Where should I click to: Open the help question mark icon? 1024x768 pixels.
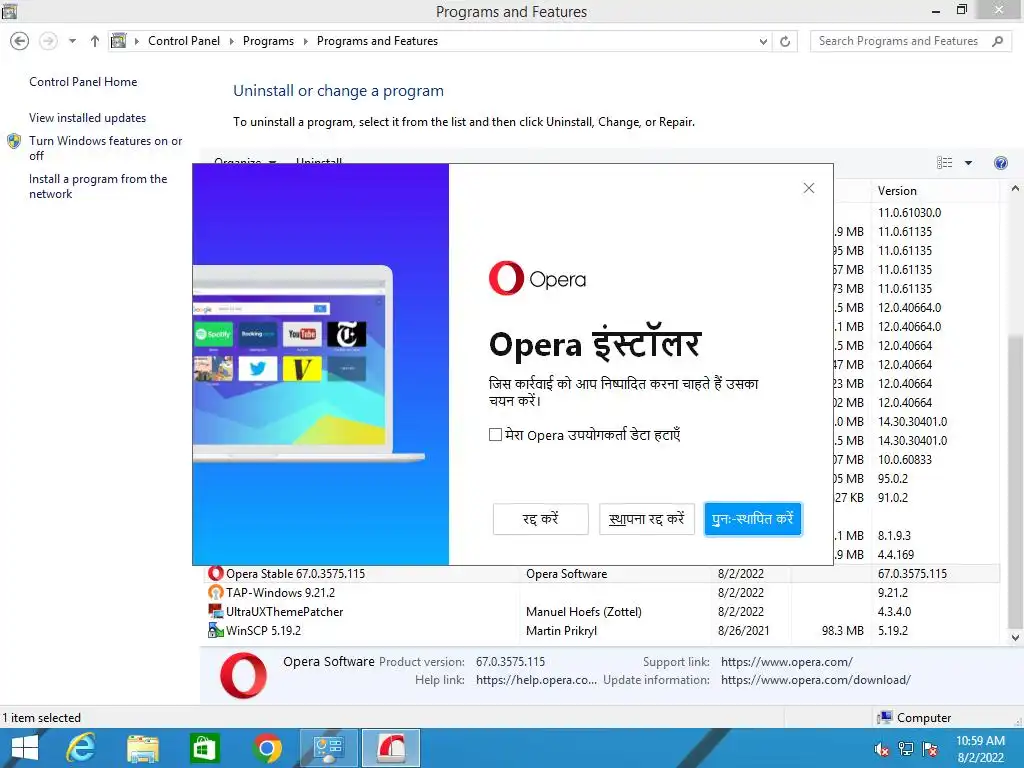tap(1000, 163)
